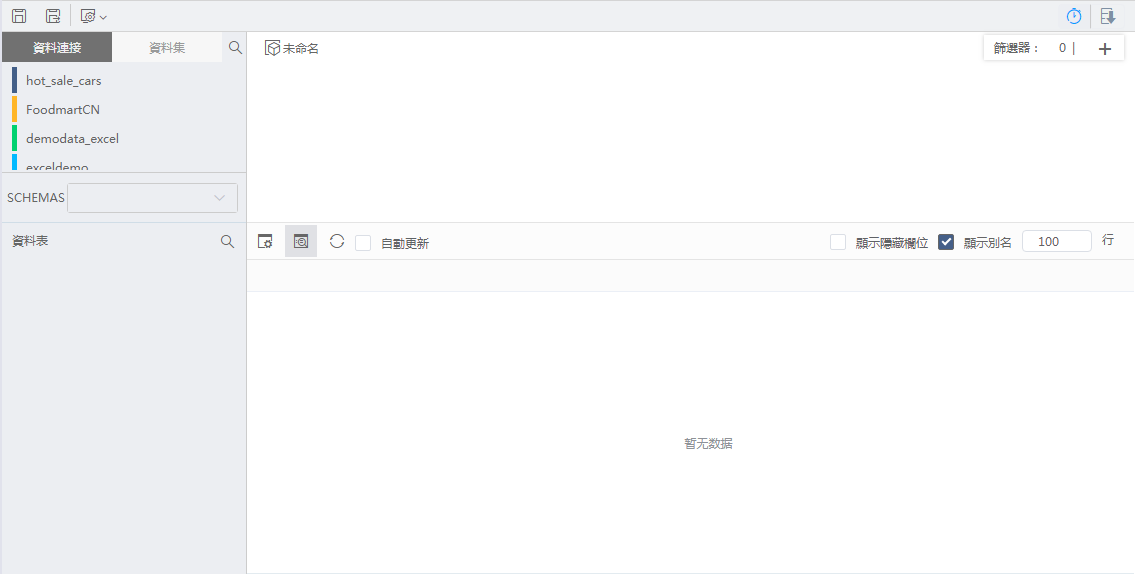Click the row count field showing 100
Viewport: 1135px width, 574px height.
[x=1056, y=241]
